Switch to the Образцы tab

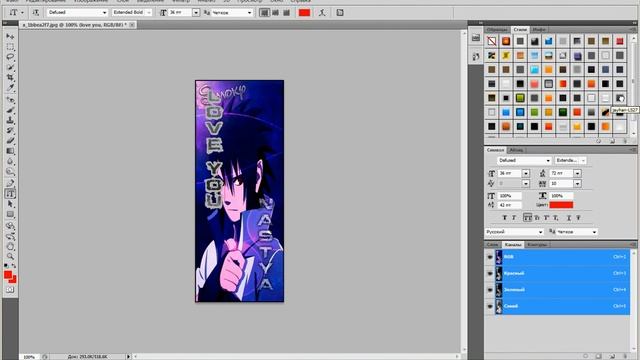(497, 30)
